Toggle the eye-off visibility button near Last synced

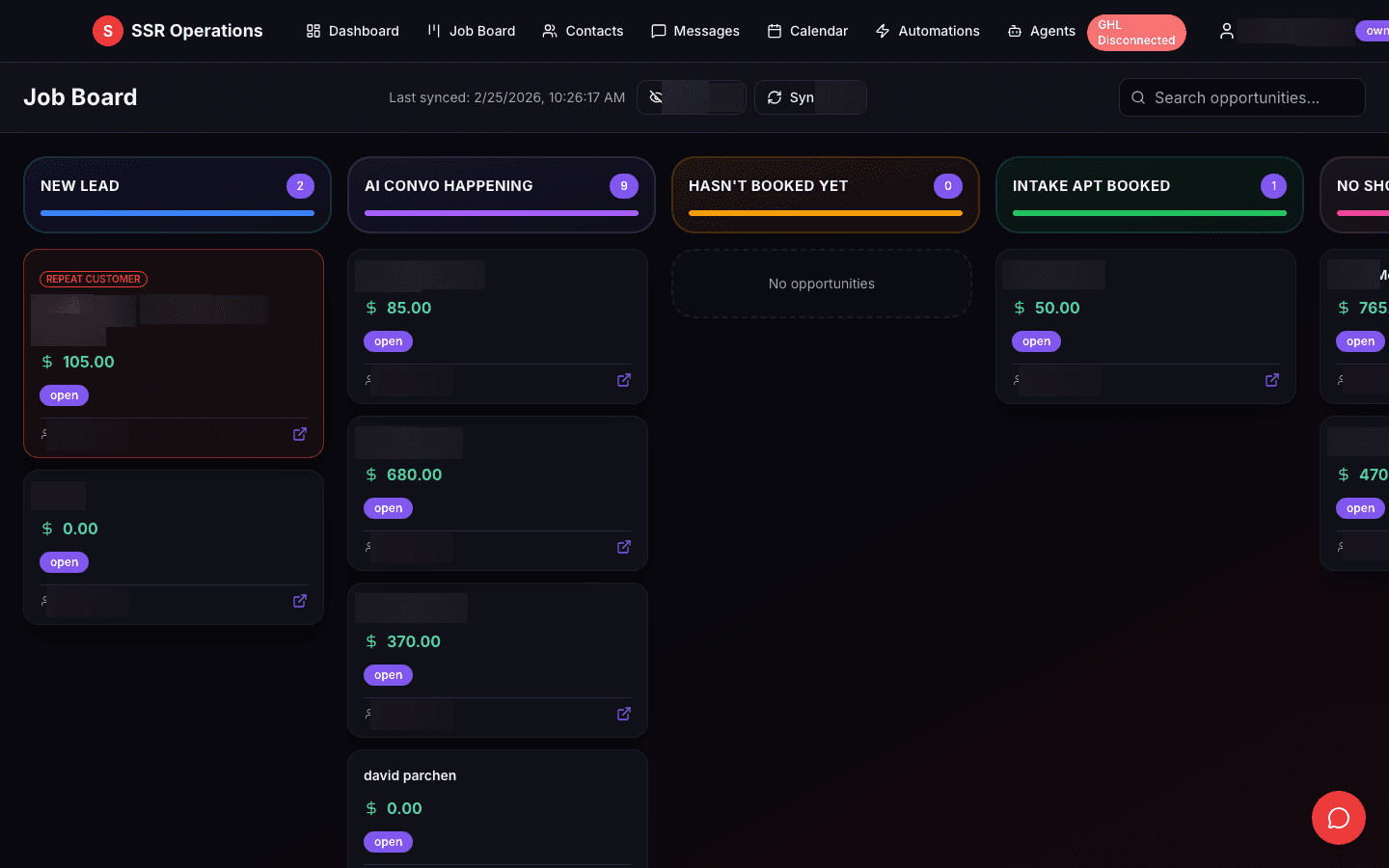657,97
